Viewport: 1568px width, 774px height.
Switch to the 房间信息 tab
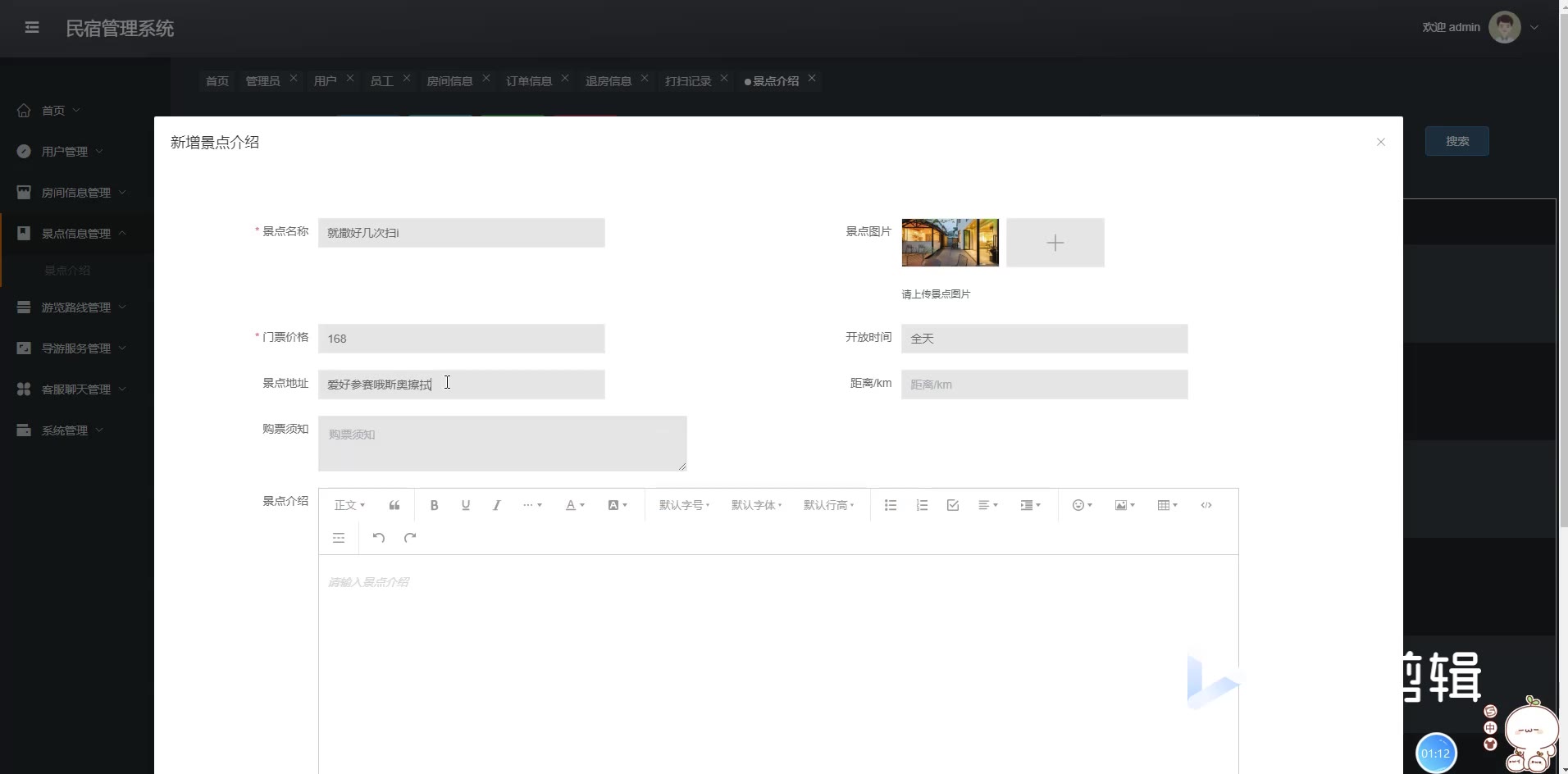coord(449,81)
